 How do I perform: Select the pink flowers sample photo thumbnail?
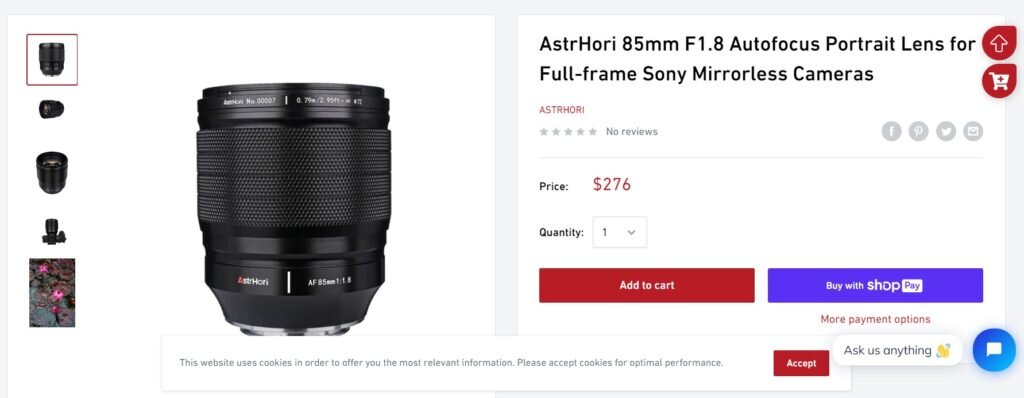[52, 293]
